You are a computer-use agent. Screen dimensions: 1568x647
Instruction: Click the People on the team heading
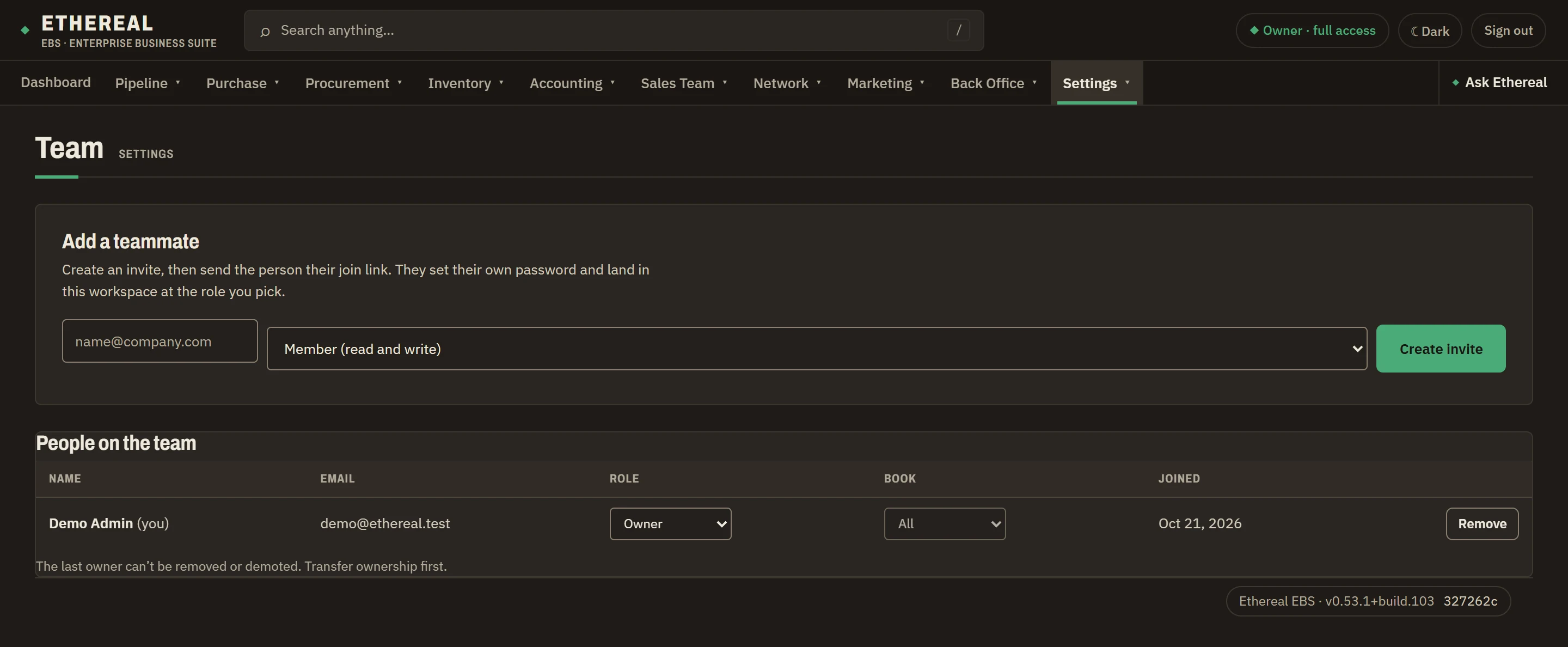click(x=117, y=443)
